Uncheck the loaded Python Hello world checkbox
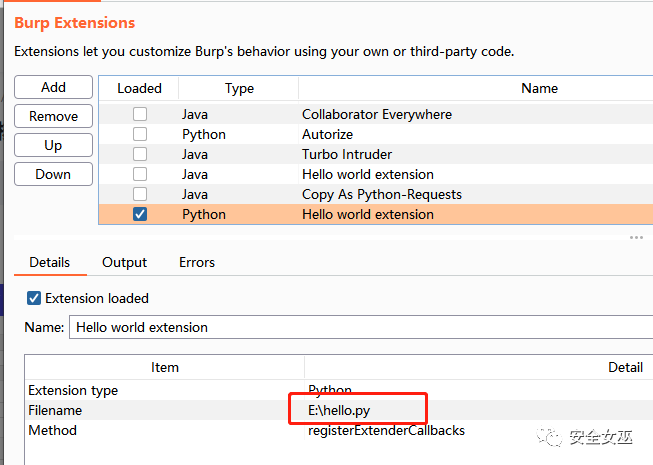The width and height of the screenshot is (653, 465). pos(140,214)
